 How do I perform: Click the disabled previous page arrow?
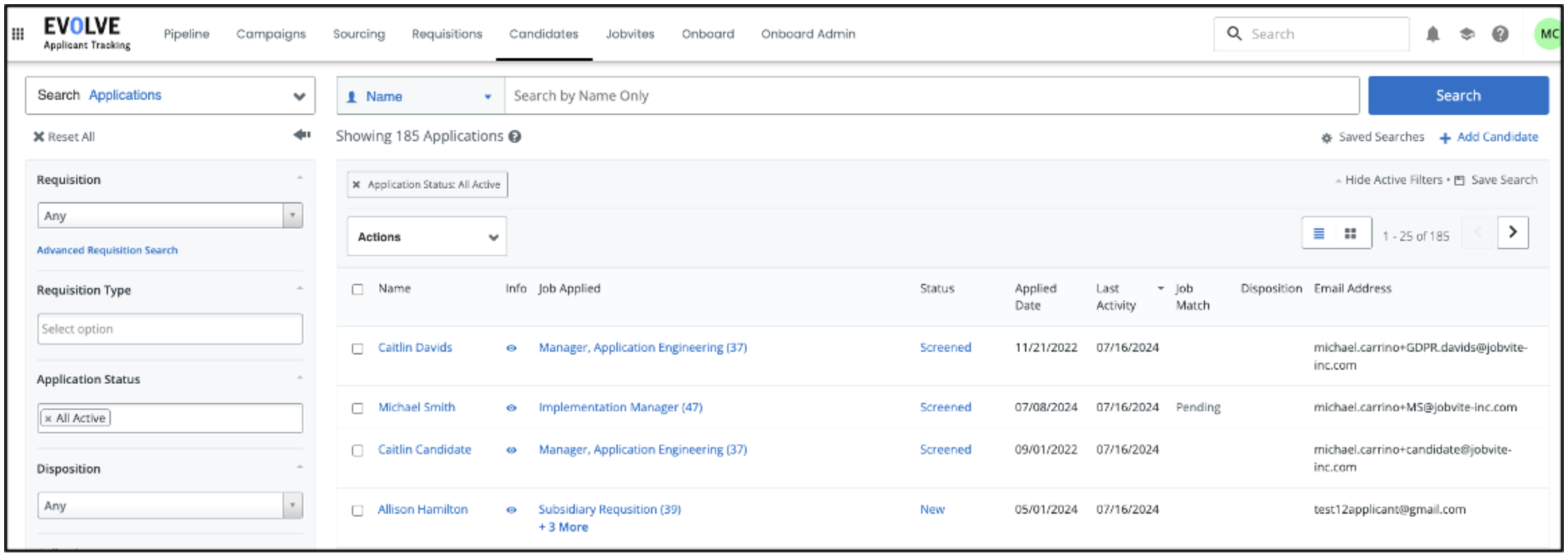tap(1479, 233)
